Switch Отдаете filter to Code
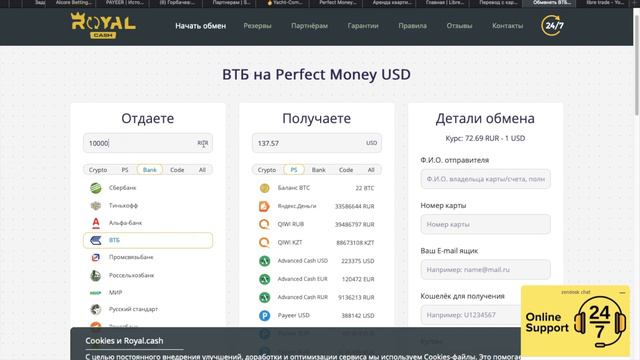 (x=177, y=170)
